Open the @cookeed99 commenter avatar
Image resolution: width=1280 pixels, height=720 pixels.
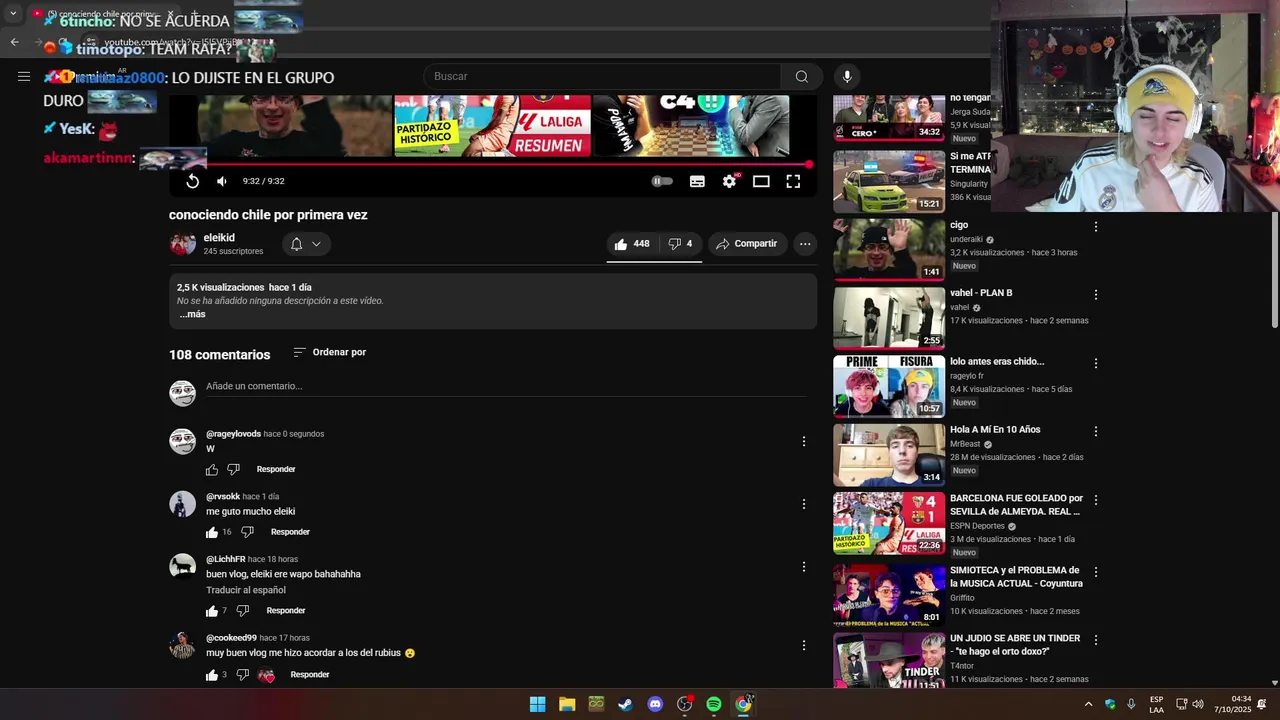(x=182, y=646)
